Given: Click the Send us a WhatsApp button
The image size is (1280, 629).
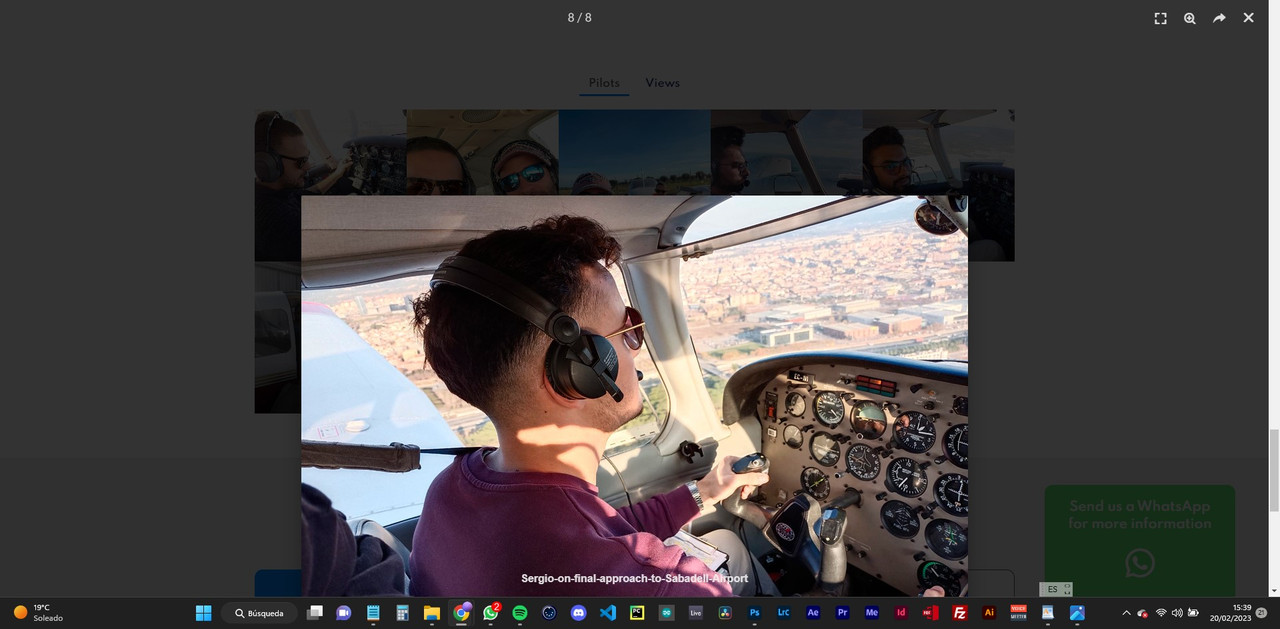Looking at the screenshot, I should click(x=1140, y=540).
